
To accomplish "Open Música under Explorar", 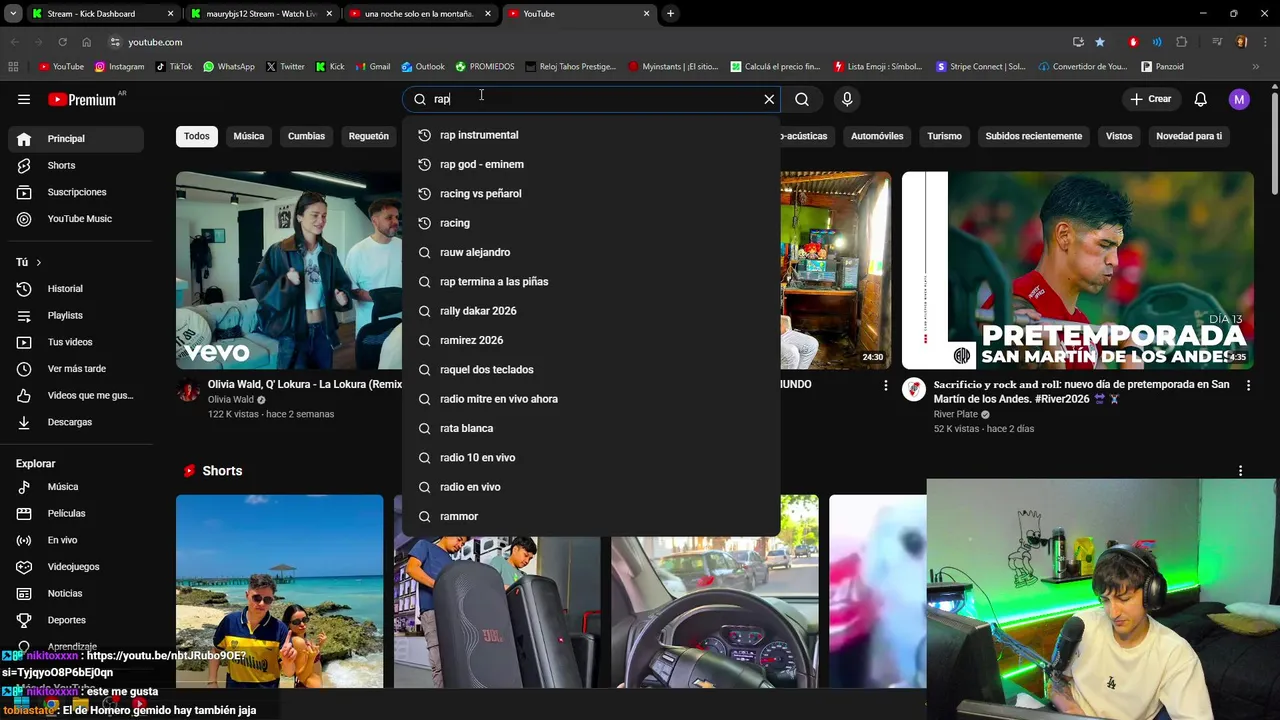I will click(76, 487).
